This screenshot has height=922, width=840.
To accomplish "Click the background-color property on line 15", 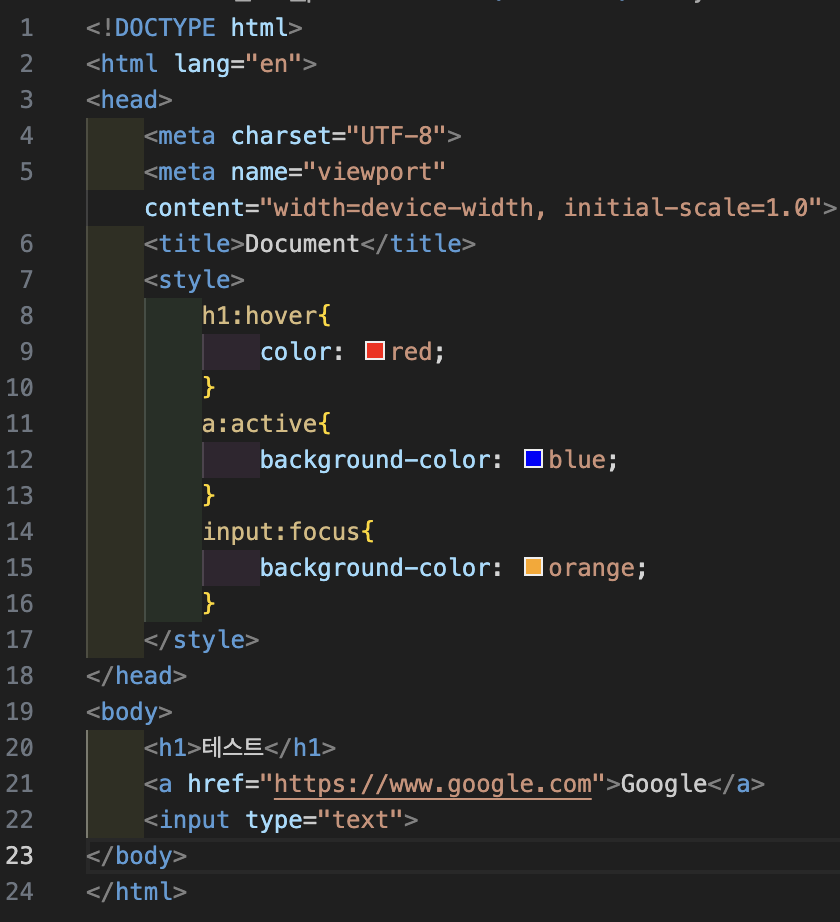I will [x=374, y=568].
